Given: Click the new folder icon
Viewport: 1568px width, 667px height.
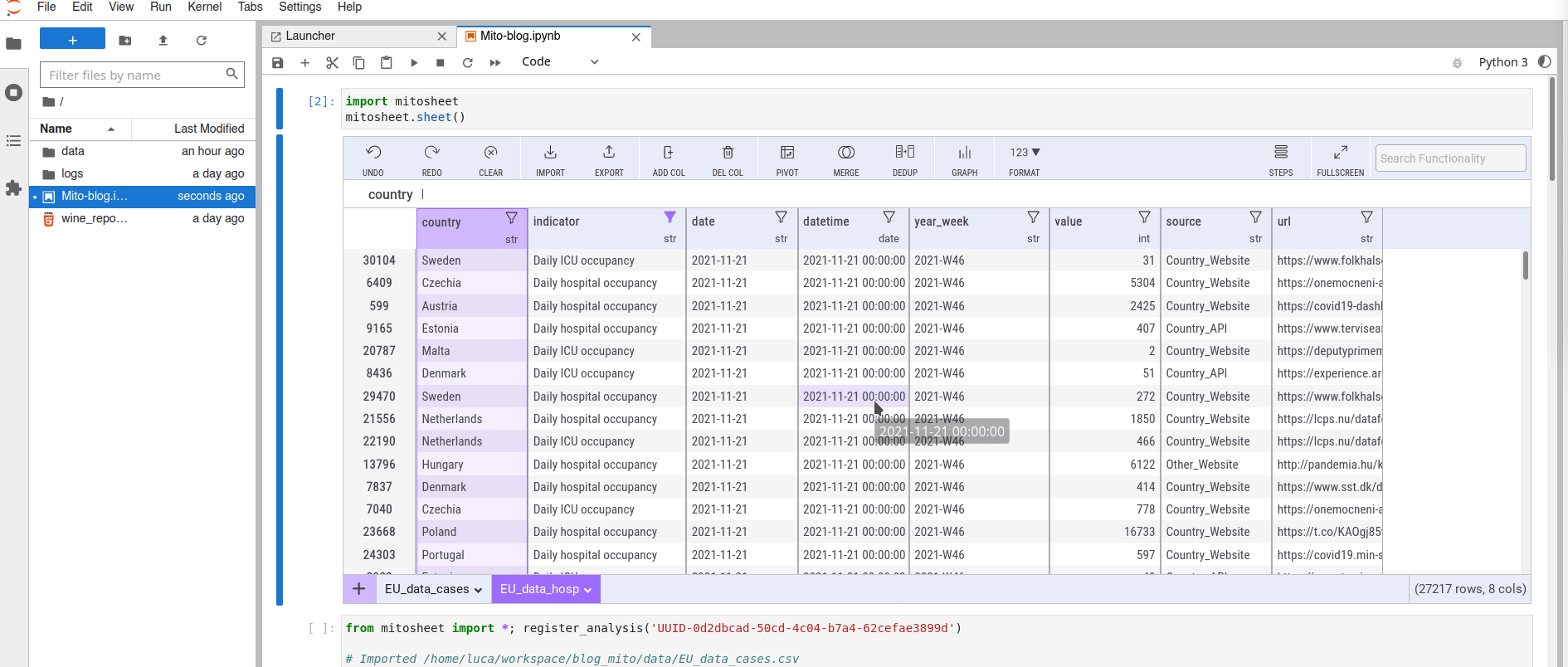Looking at the screenshot, I should tap(125, 40).
